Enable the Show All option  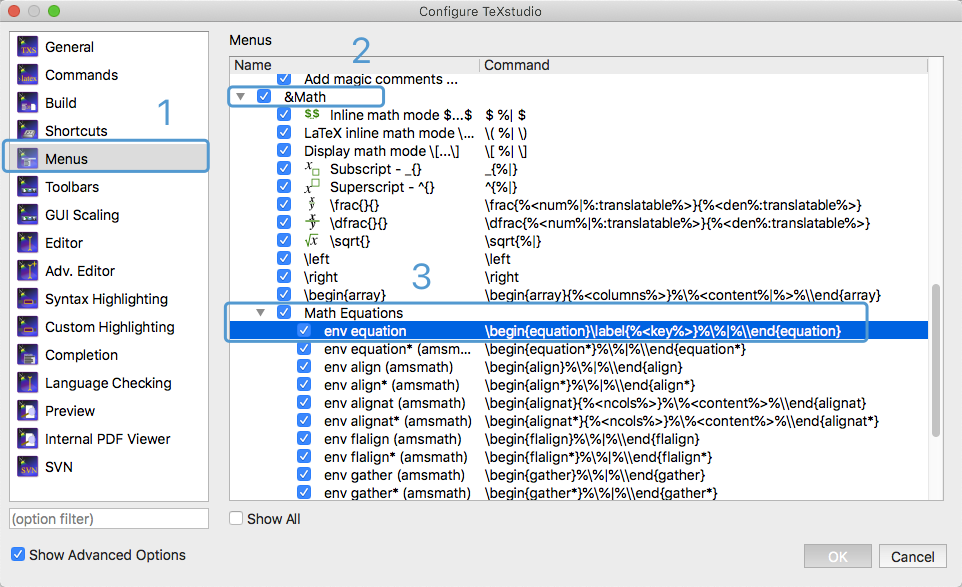[x=235, y=518]
